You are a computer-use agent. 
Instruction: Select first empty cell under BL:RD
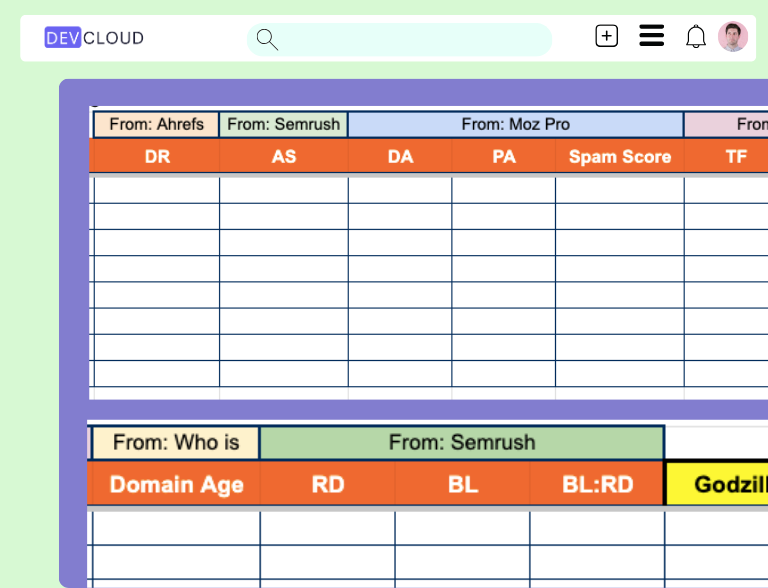coord(597,528)
